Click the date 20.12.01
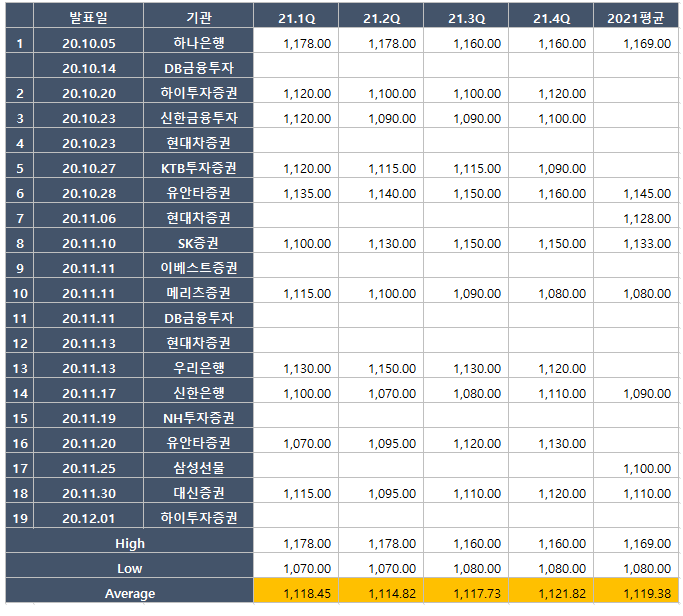 (x=88, y=518)
